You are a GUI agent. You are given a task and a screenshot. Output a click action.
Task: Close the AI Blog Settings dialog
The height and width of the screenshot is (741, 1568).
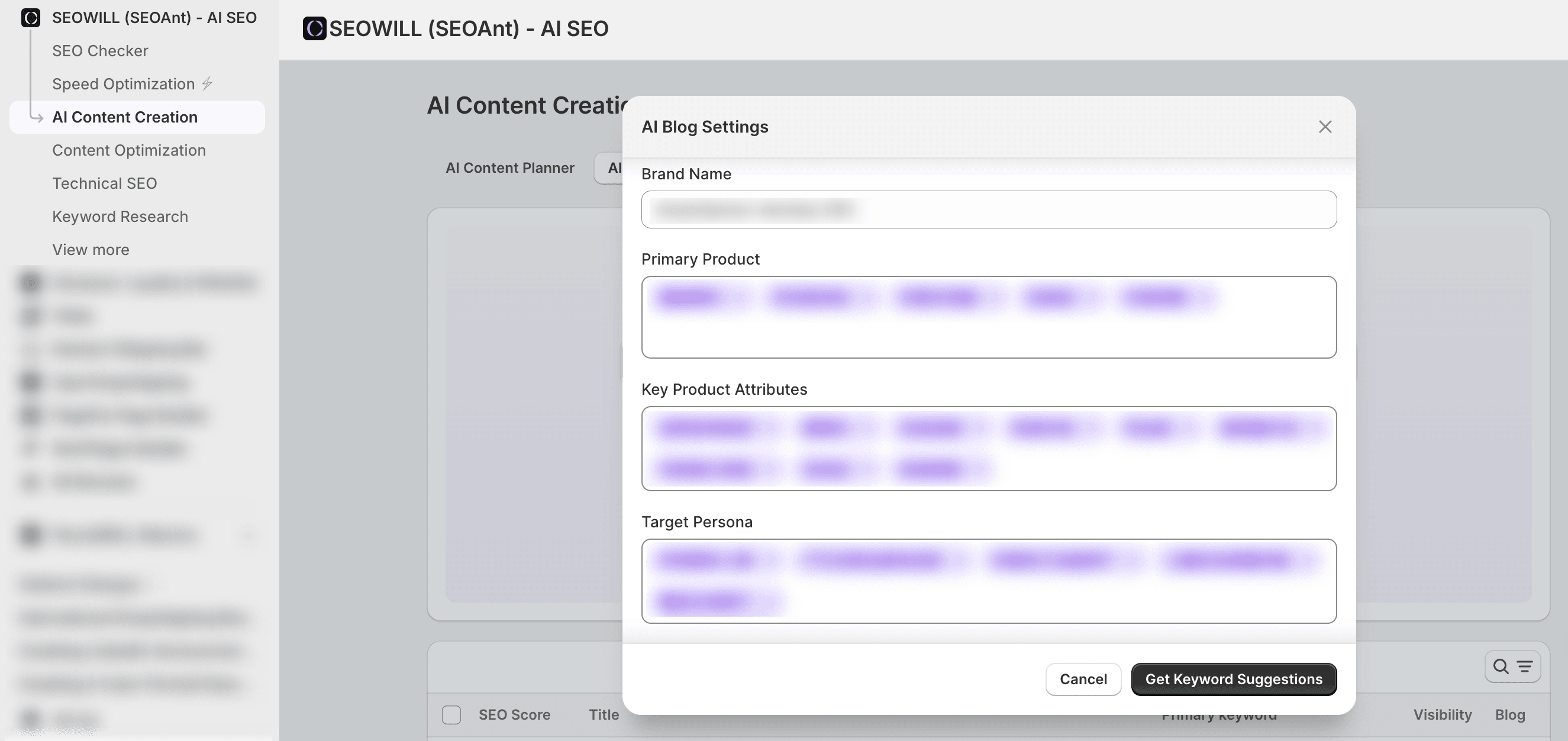click(x=1325, y=127)
